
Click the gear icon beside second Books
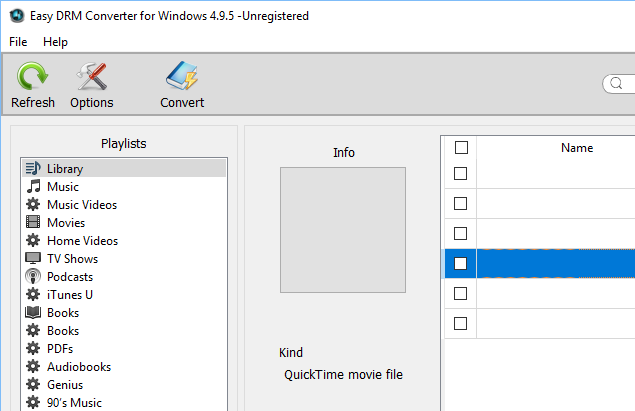click(x=33, y=330)
